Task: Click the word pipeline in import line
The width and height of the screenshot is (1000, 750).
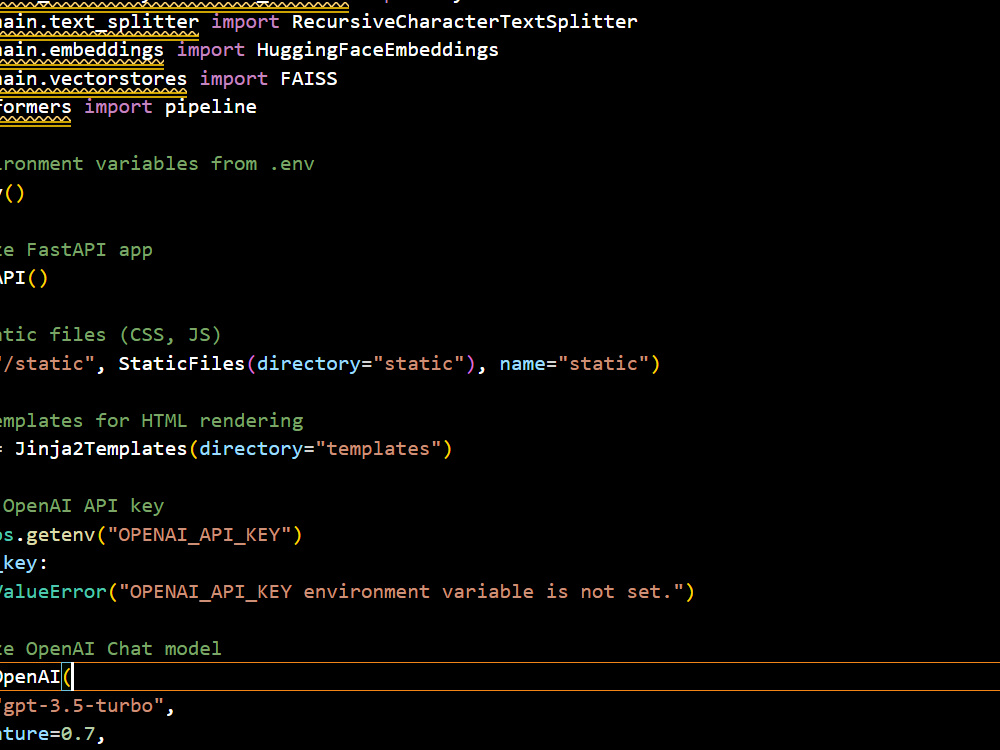Action: 210,107
